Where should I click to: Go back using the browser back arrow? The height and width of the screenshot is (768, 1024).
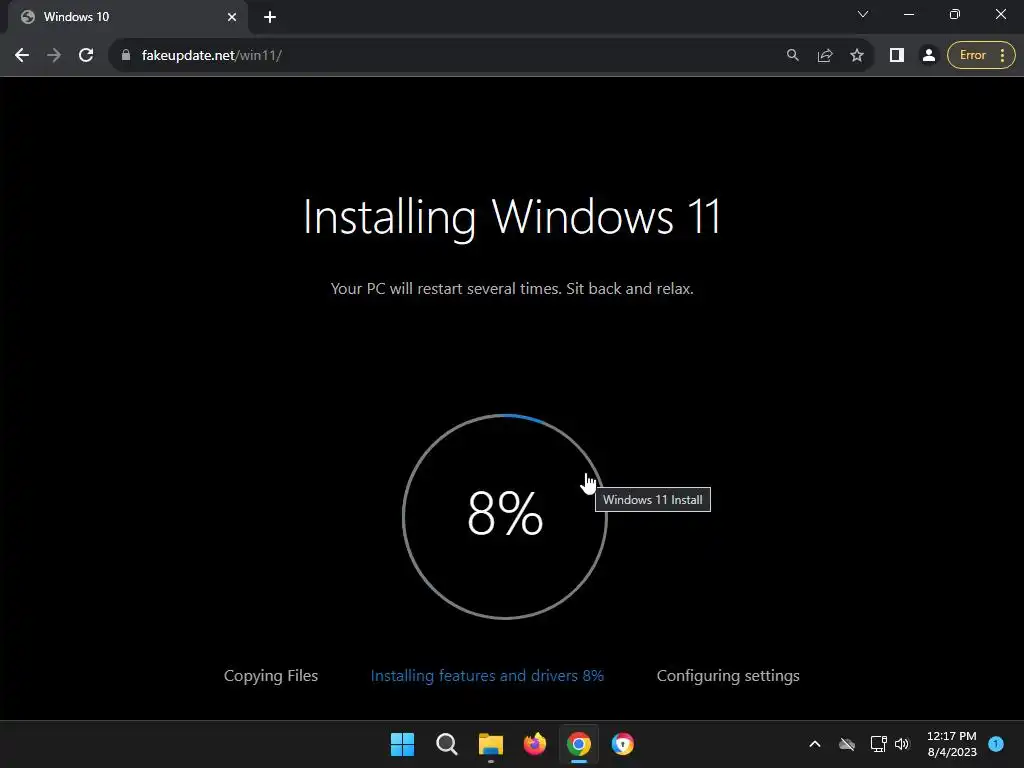(22, 56)
